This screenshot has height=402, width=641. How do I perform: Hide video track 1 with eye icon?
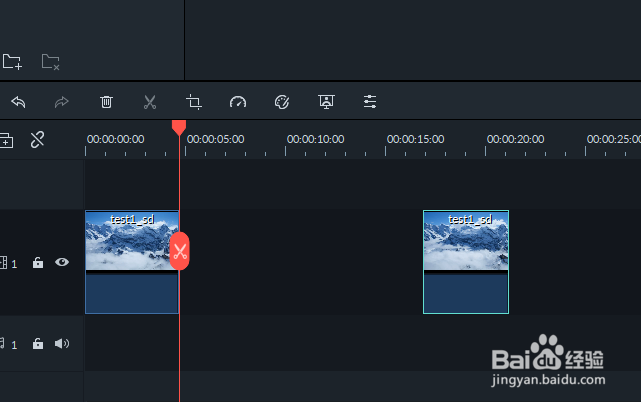pyautogui.click(x=62, y=262)
